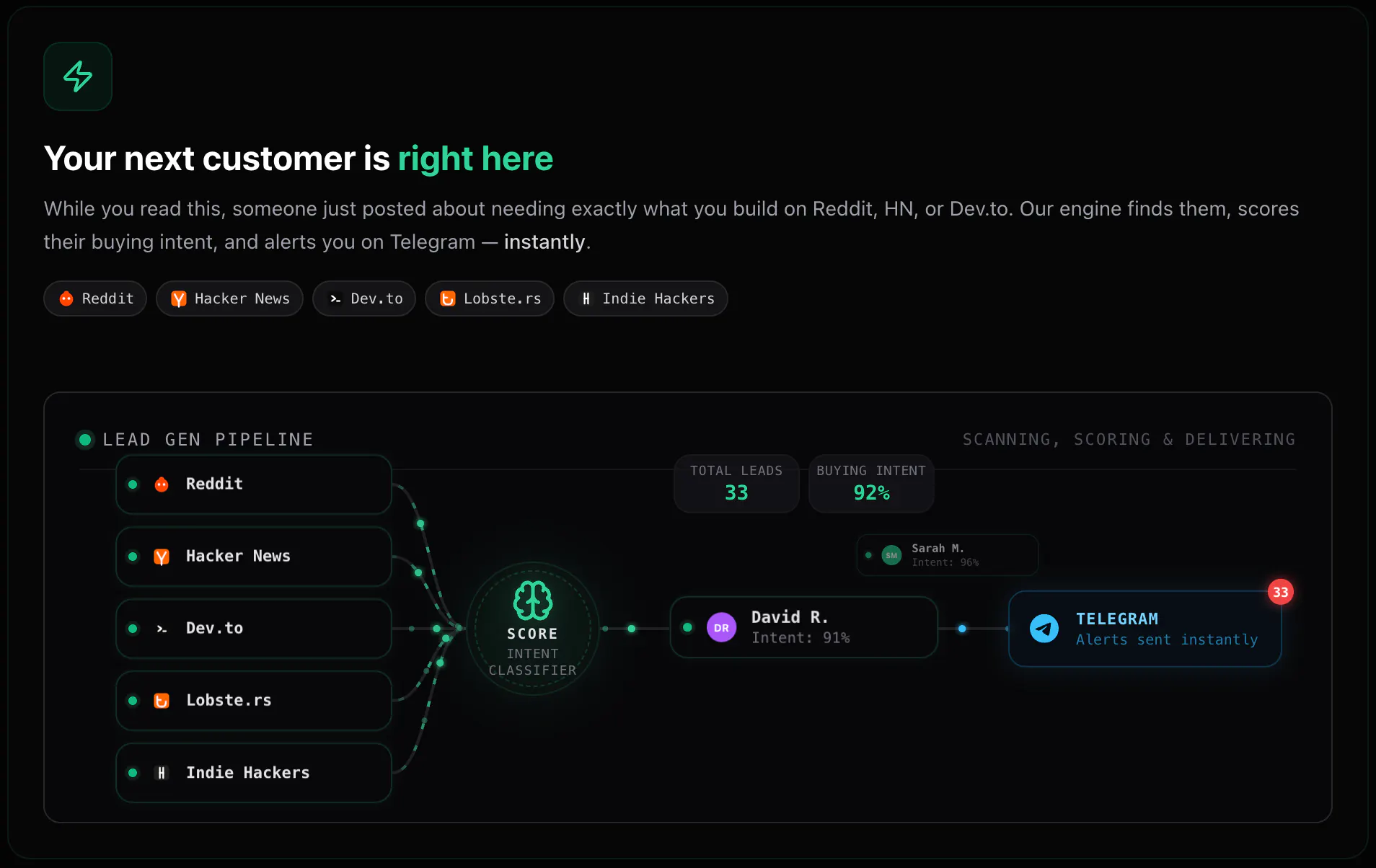Click the green status dot beside Lead Gen Pipeline
Viewport: 1376px width, 868px height.
(x=85, y=439)
